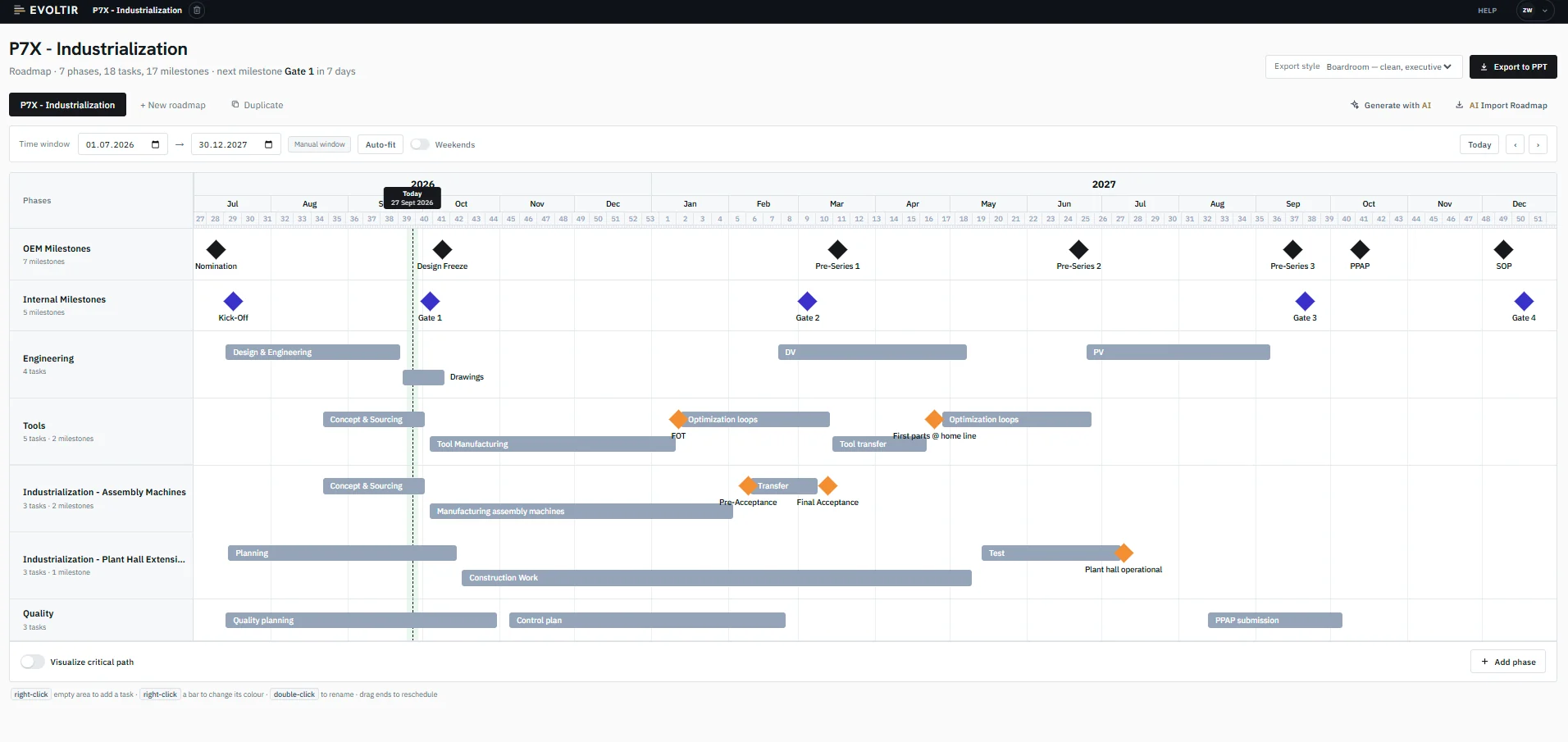
Task: Select the Gate 2 milestone diamond
Action: (x=807, y=301)
